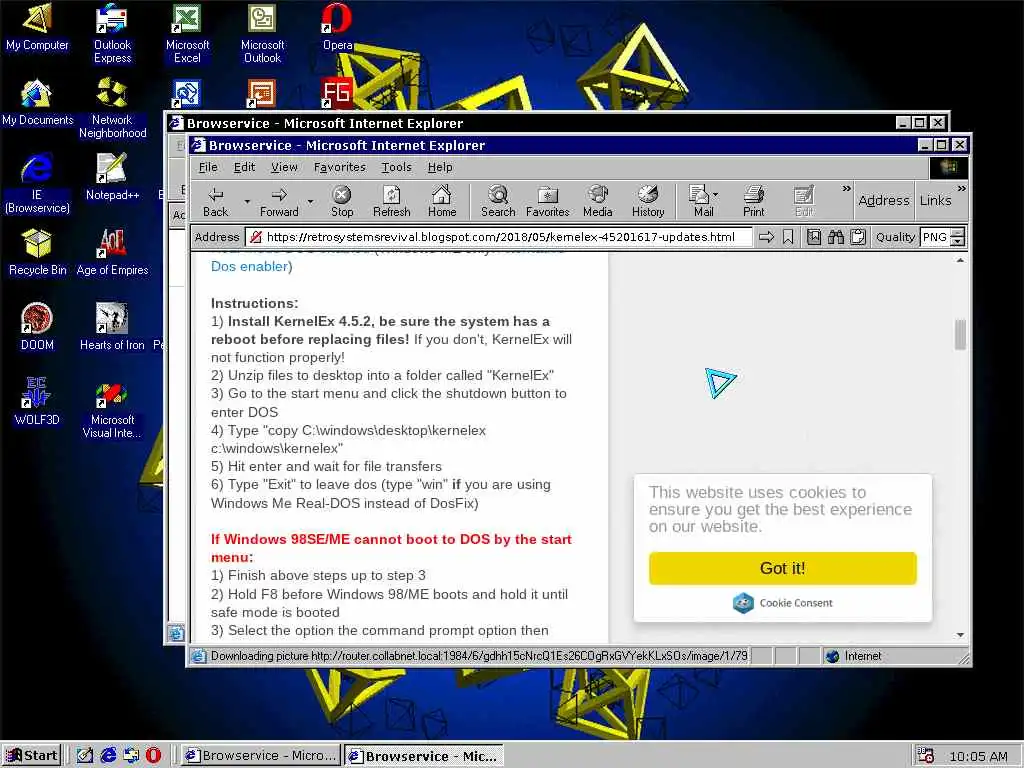Follow the Dos enabler) link
Screen dimensions: 1024x768
pos(251,266)
